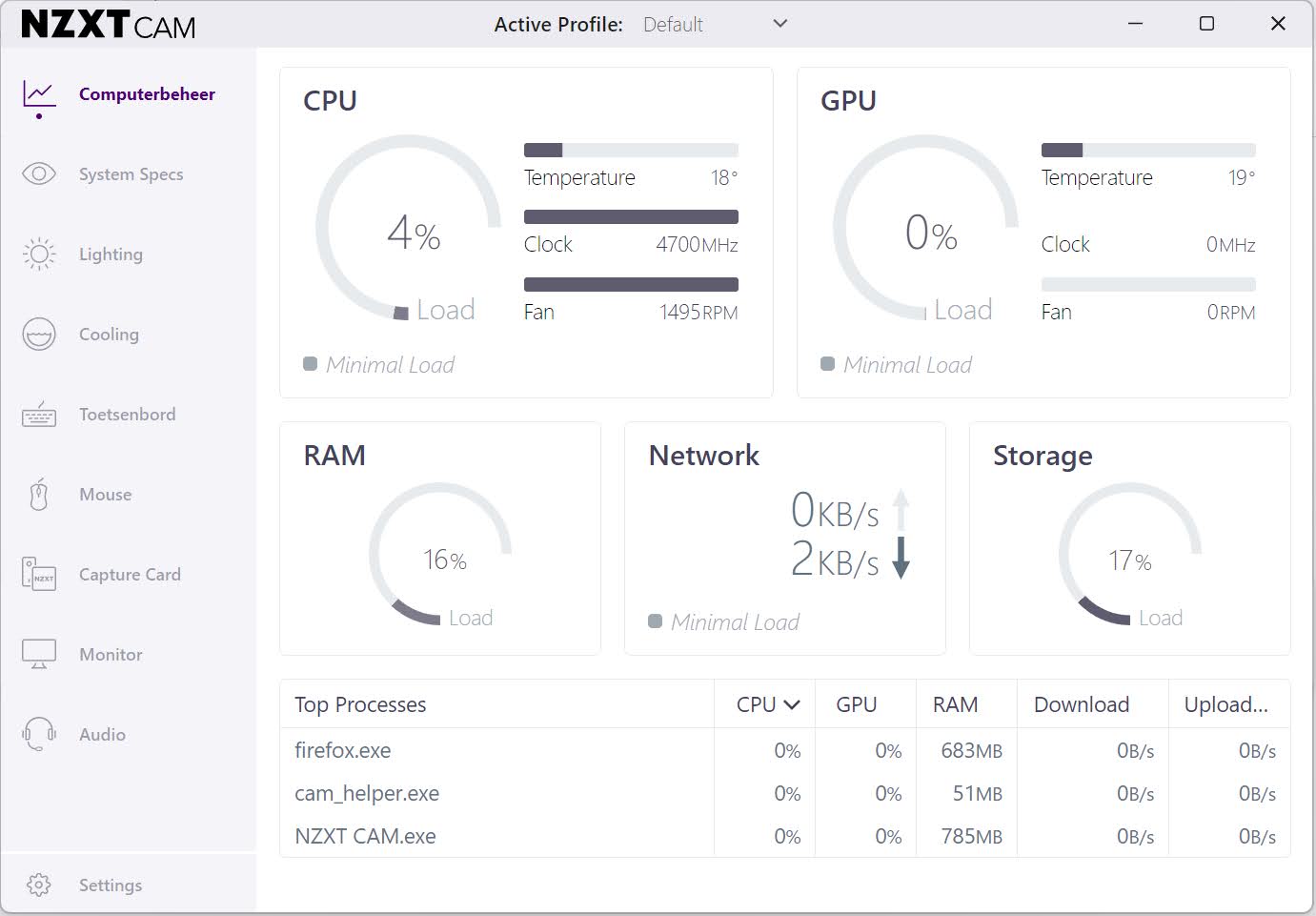
Task: Select the Default profile text
Action: point(673,25)
